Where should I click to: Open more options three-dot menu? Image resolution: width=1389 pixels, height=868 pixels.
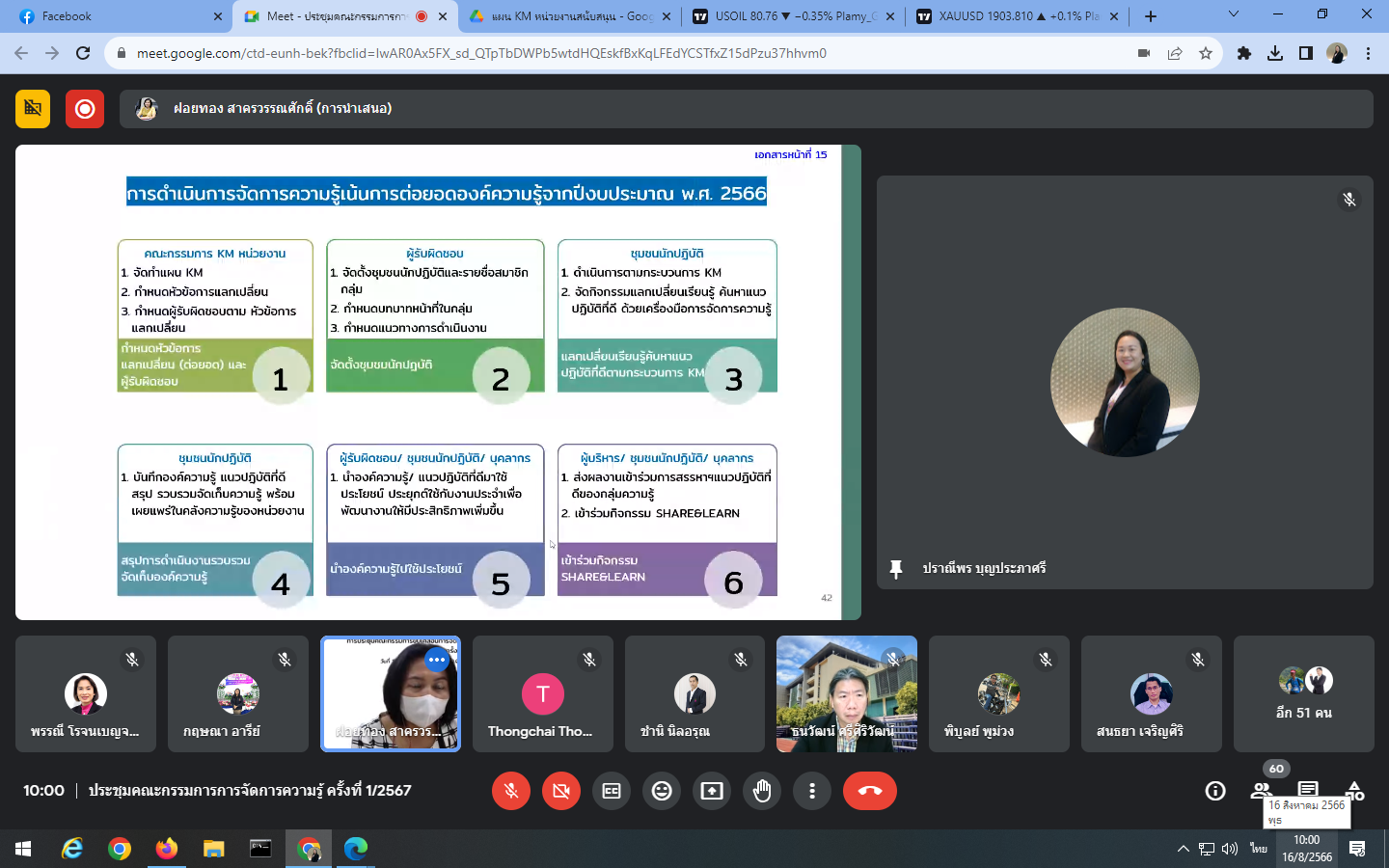[812, 791]
